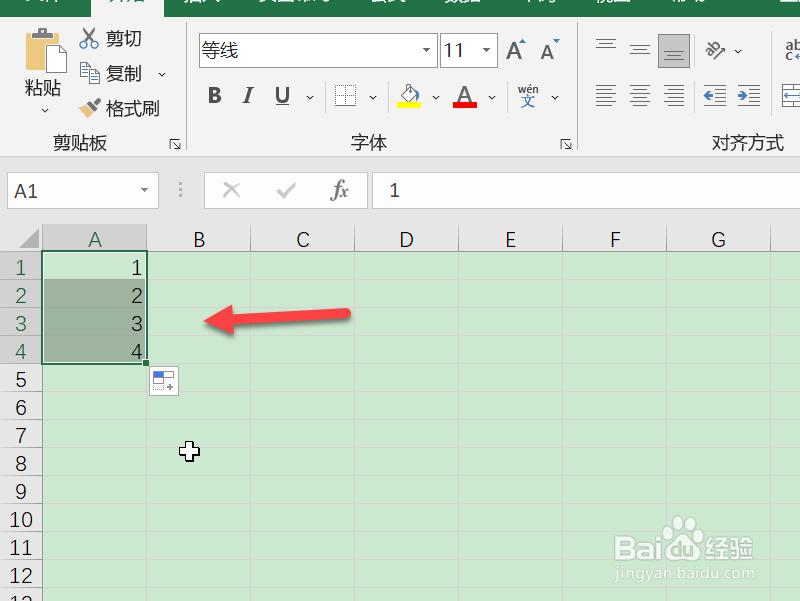Decrease font size with the smaller A icon
Screen dimensions: 800x601
pyautogui.click(x=549, y=50)
